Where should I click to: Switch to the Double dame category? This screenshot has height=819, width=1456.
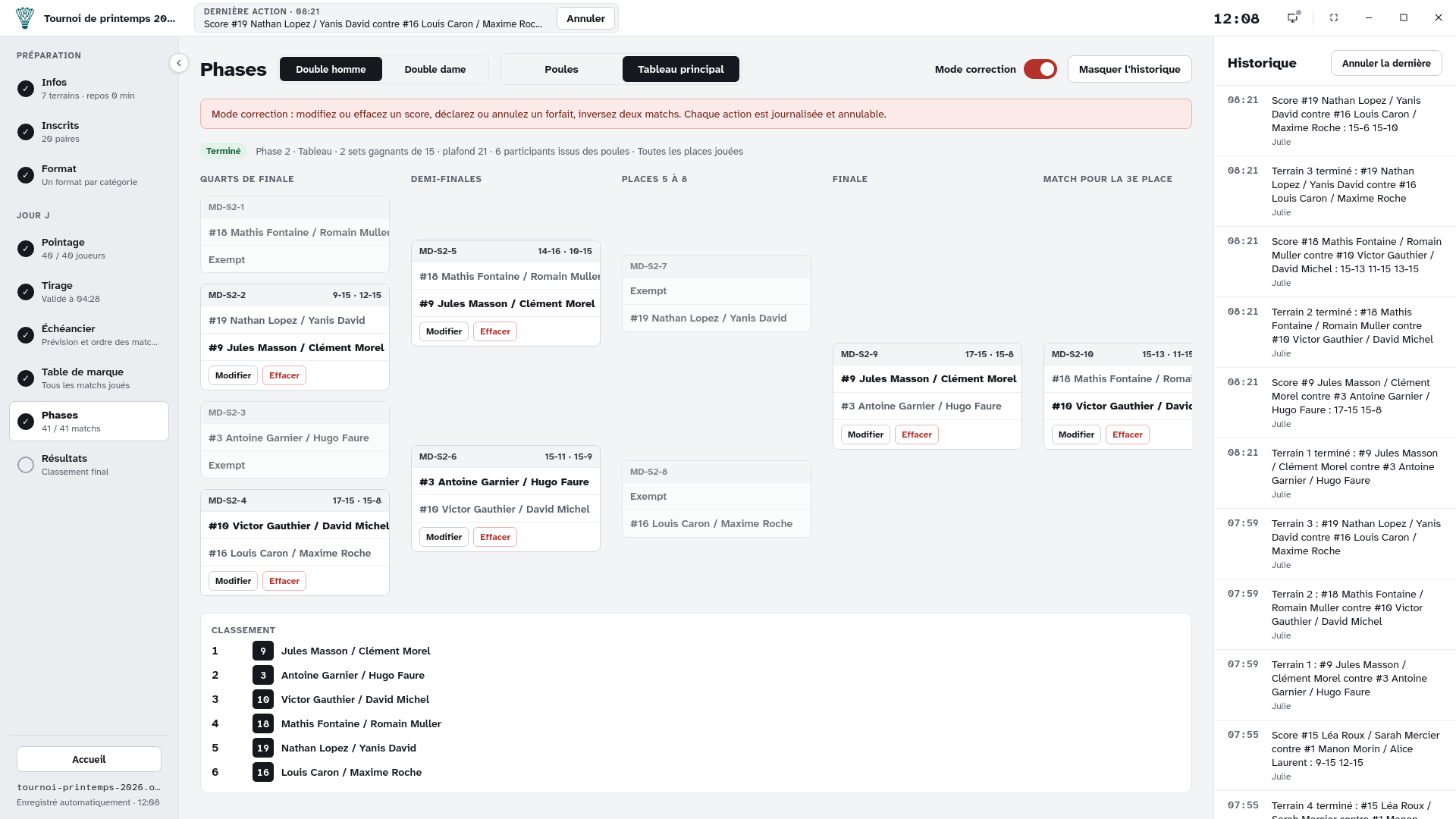point(435,69)
